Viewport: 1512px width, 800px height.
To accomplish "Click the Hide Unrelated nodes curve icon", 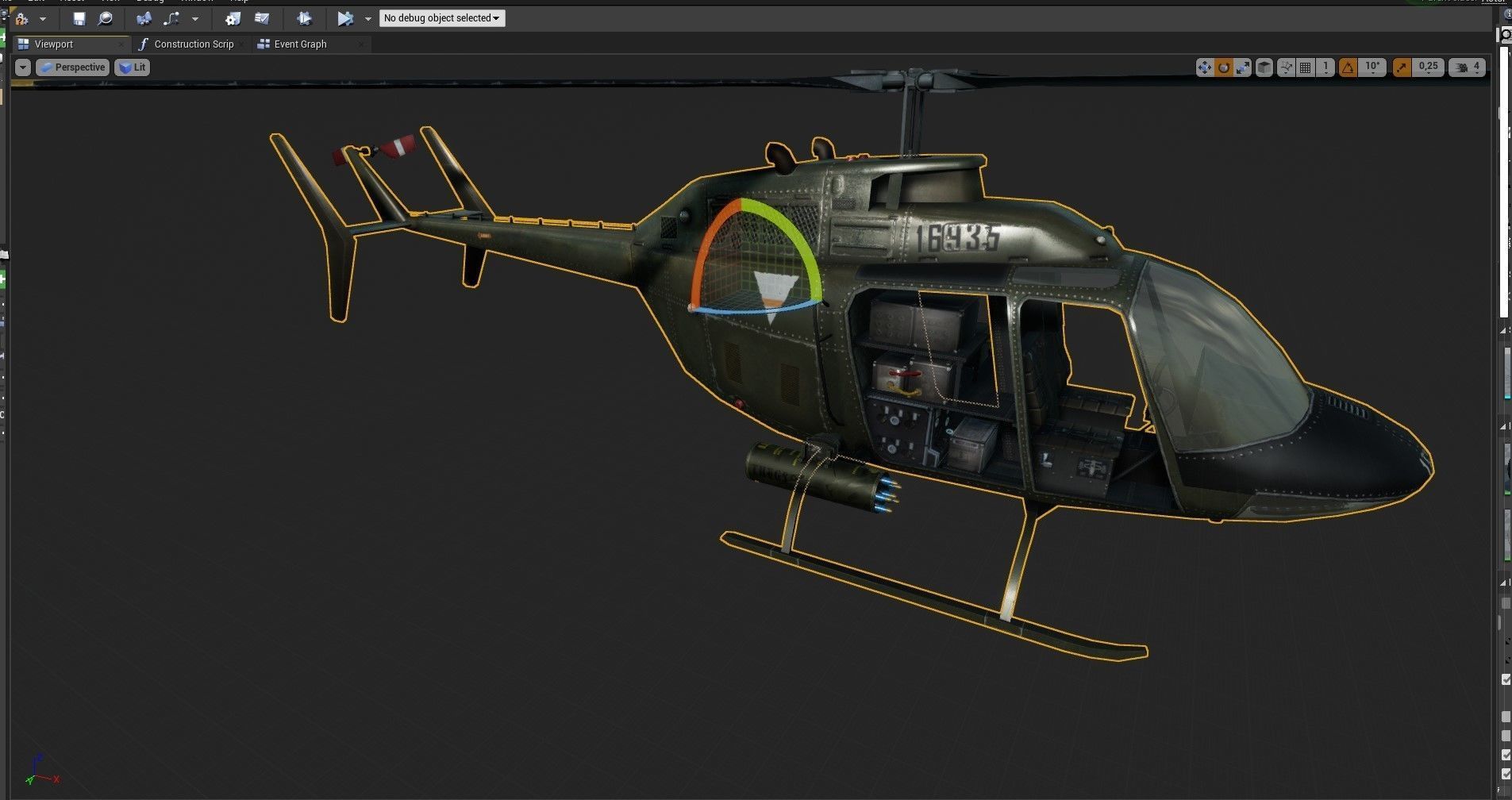I will click(x=171, y=18).
